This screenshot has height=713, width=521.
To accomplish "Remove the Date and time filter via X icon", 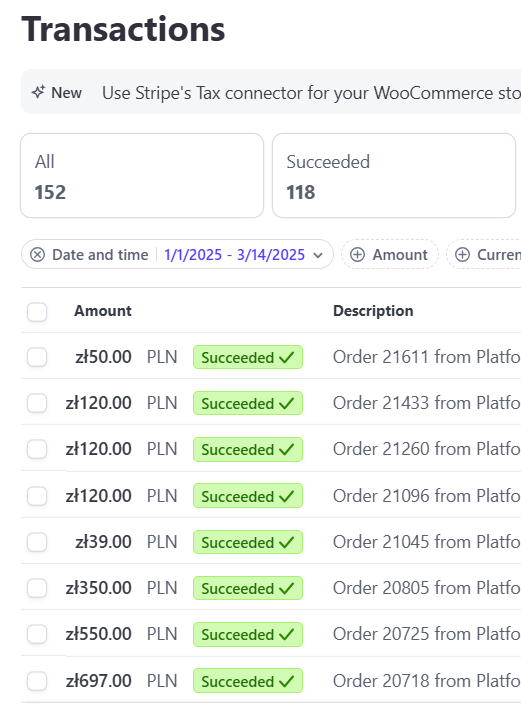I will 37,255.
